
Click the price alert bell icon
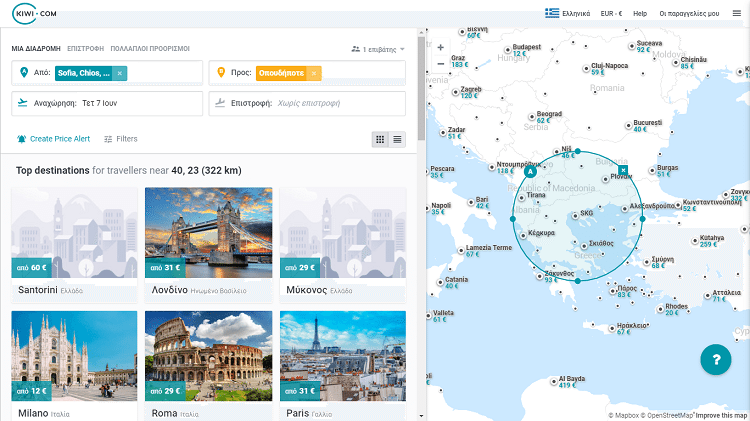[21, 139]
